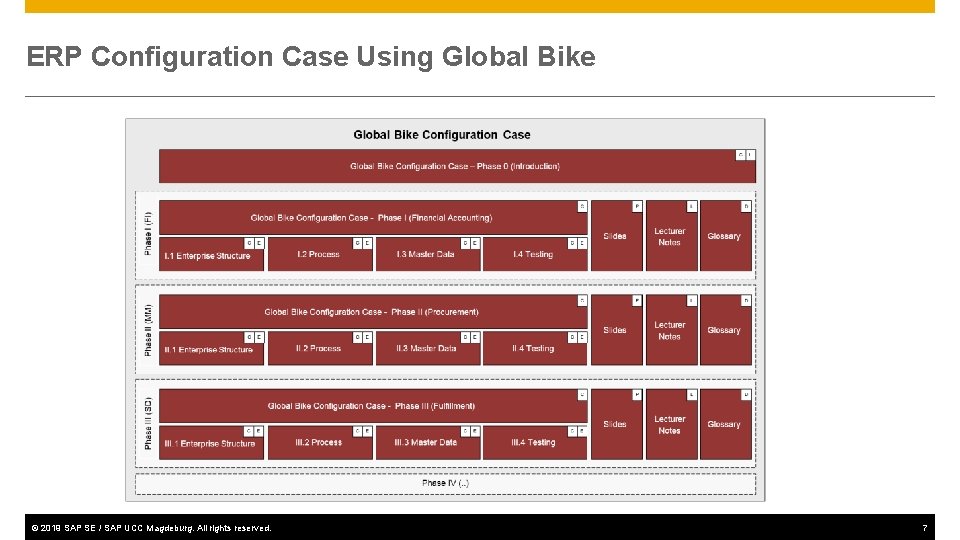Click the left badge on I.2 Process box
The height and width of the screenshot is (540, 960).
tap(358, 243)
